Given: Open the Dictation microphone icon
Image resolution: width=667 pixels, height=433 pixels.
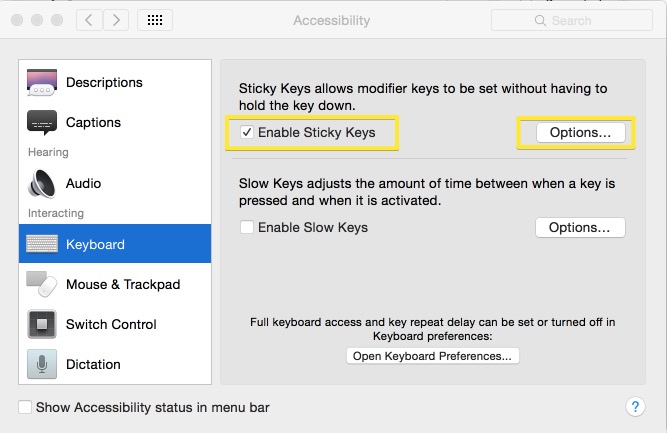Looking at the screenshot, I should (x=42, y=364).
